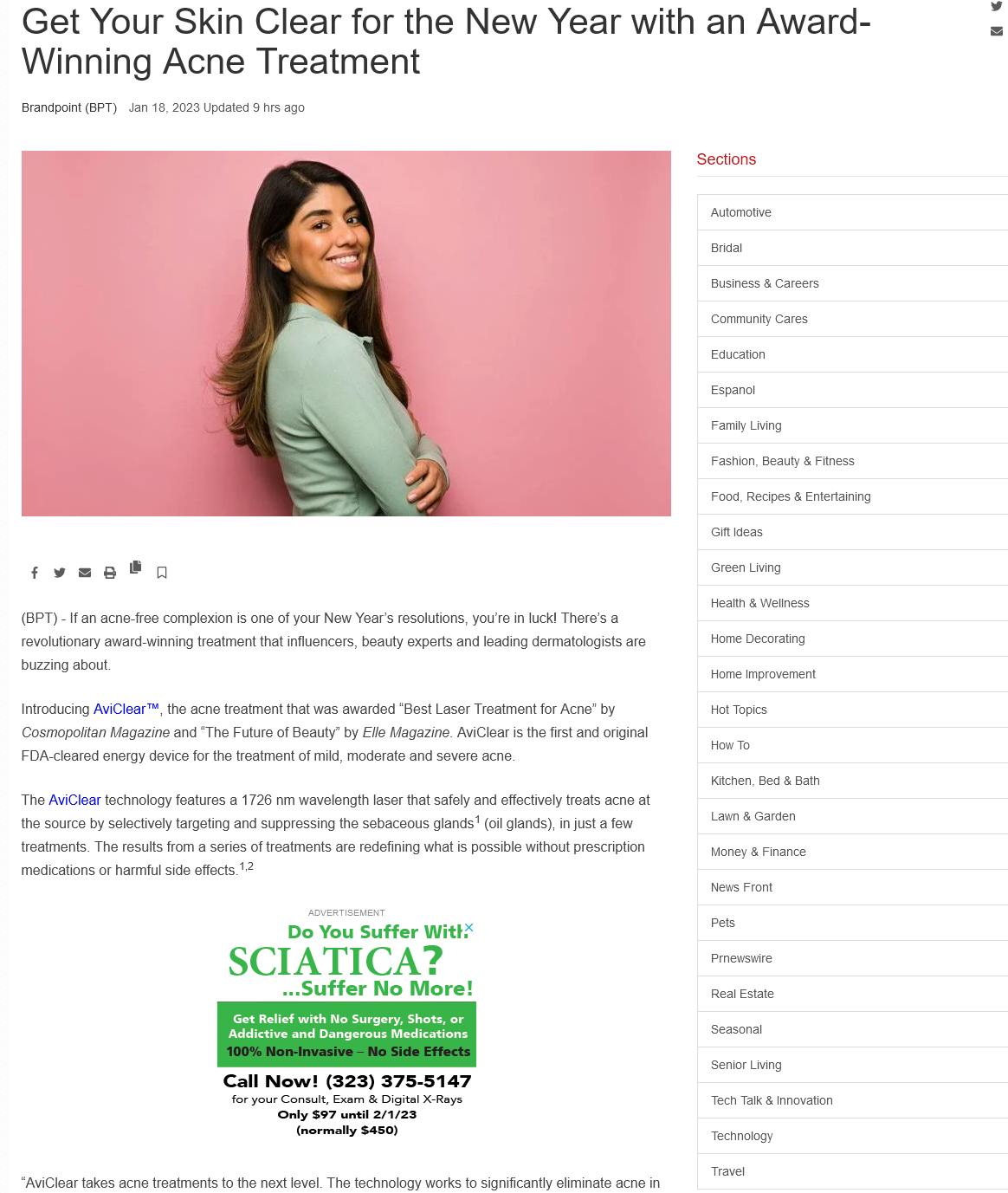
Task: Click envelope icon at top right corner
Action: tap(997, 31)
